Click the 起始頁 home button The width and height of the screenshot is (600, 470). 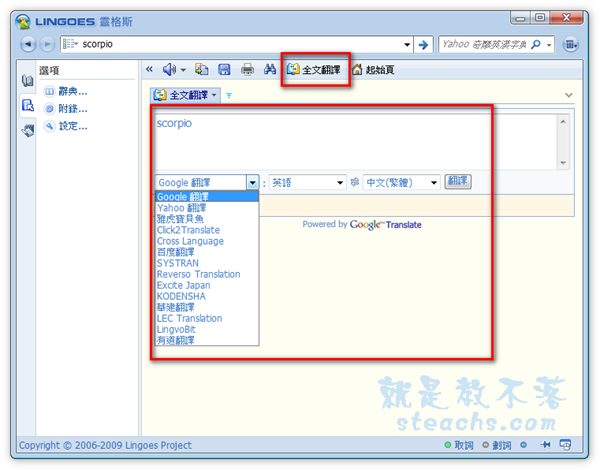[x=373, y=70]
